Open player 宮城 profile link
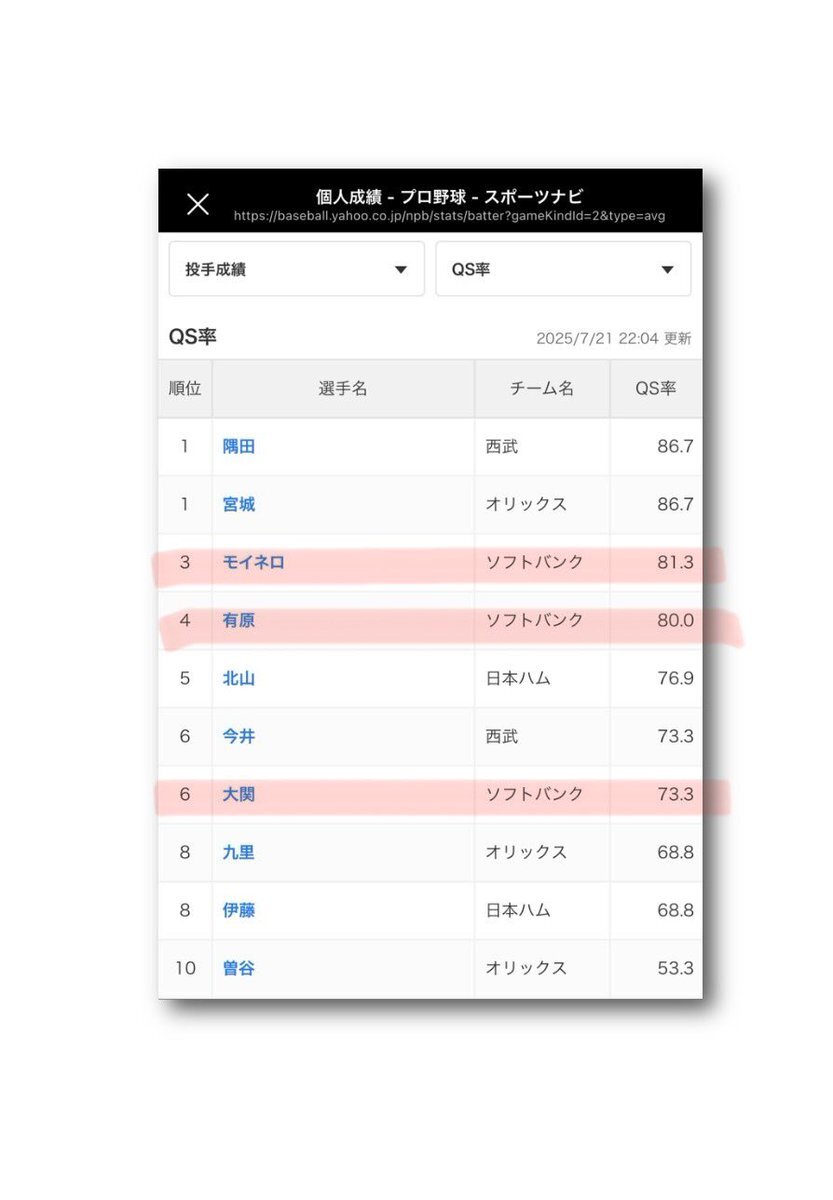This screenshot has width=833, height=1200. pyautogui.click(x=239, y=504)
